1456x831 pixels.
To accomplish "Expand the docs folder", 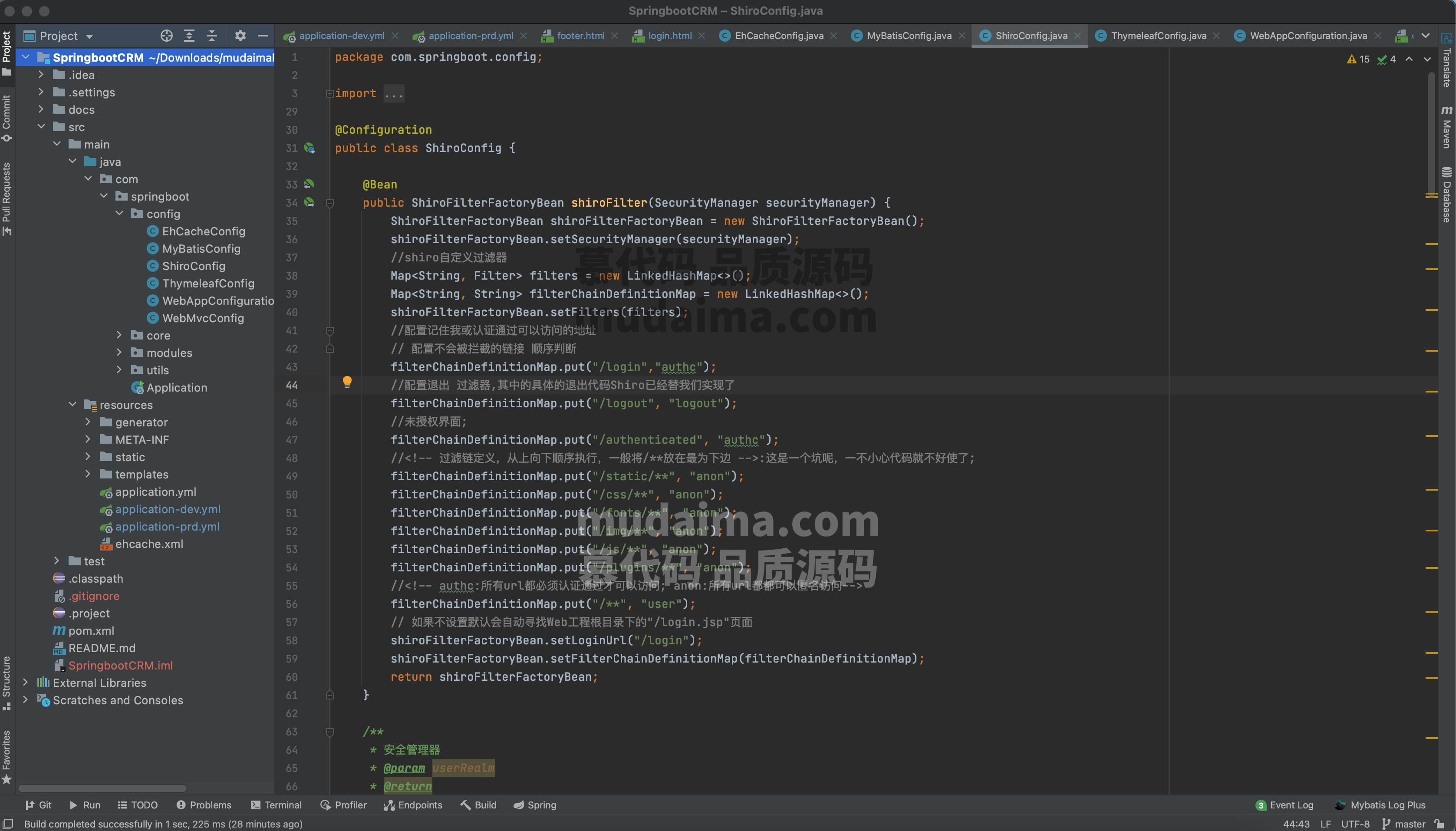I will [41, 109].
